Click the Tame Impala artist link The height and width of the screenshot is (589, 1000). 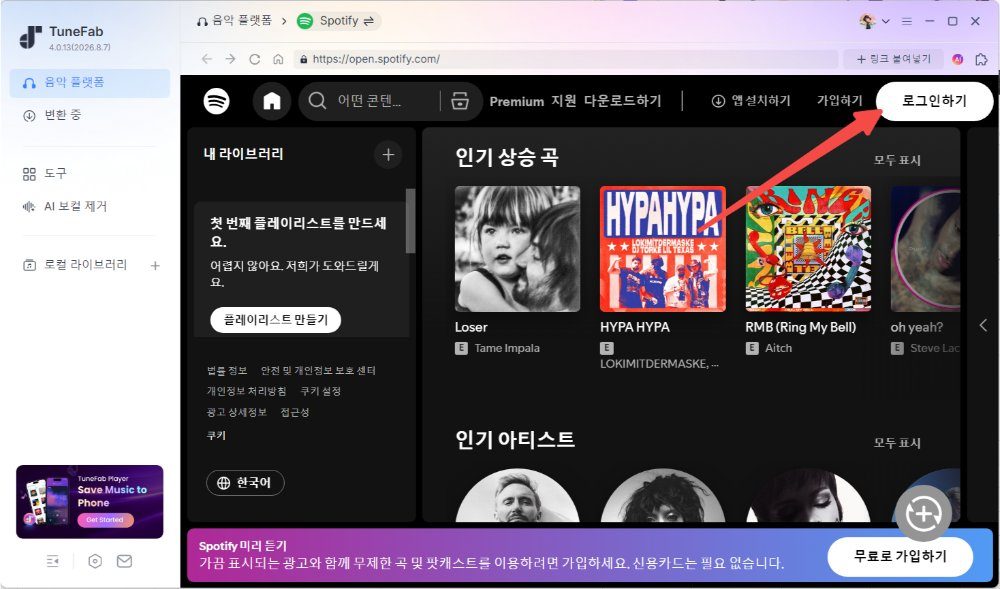(507, 348)
